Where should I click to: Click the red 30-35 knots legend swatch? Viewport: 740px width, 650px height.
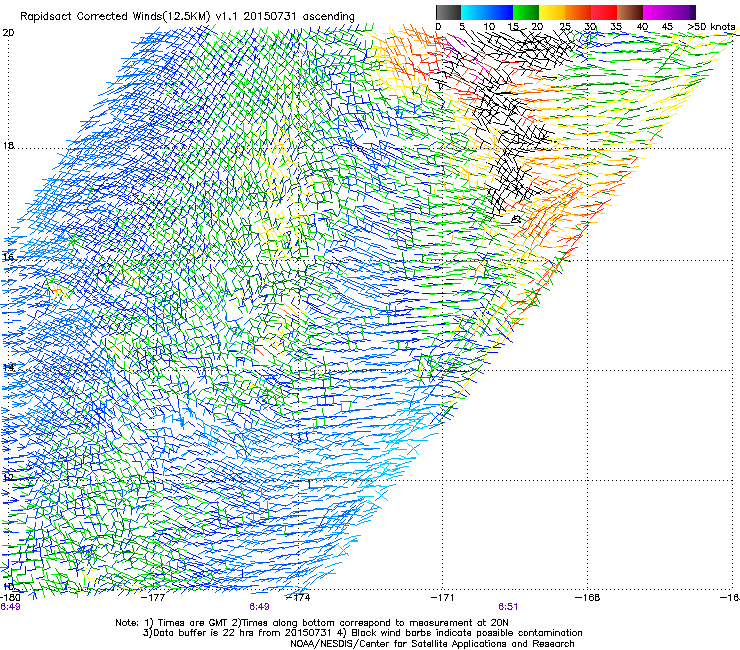click(x=604, y=12)
